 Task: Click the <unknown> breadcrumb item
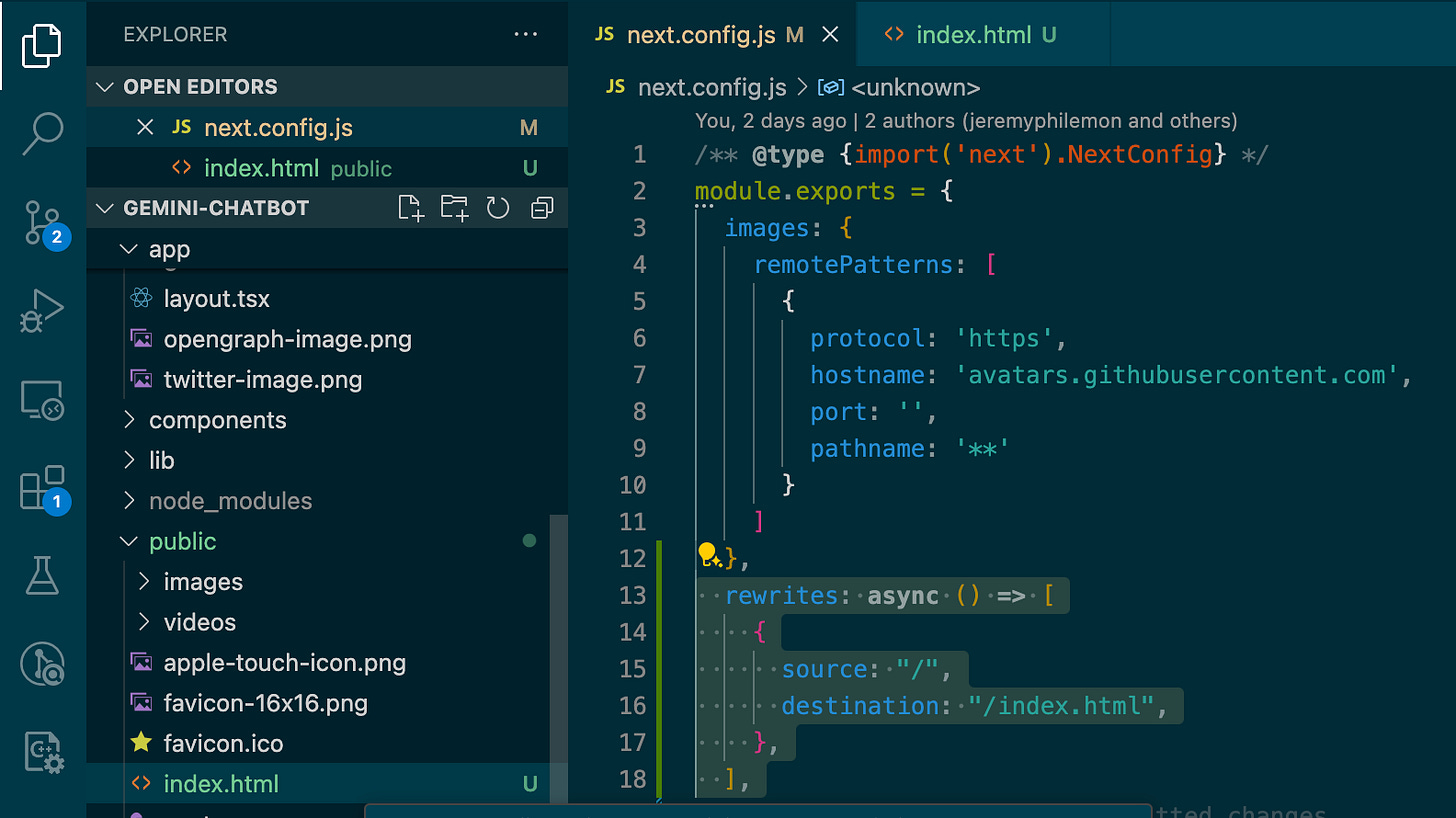[915, 88]
